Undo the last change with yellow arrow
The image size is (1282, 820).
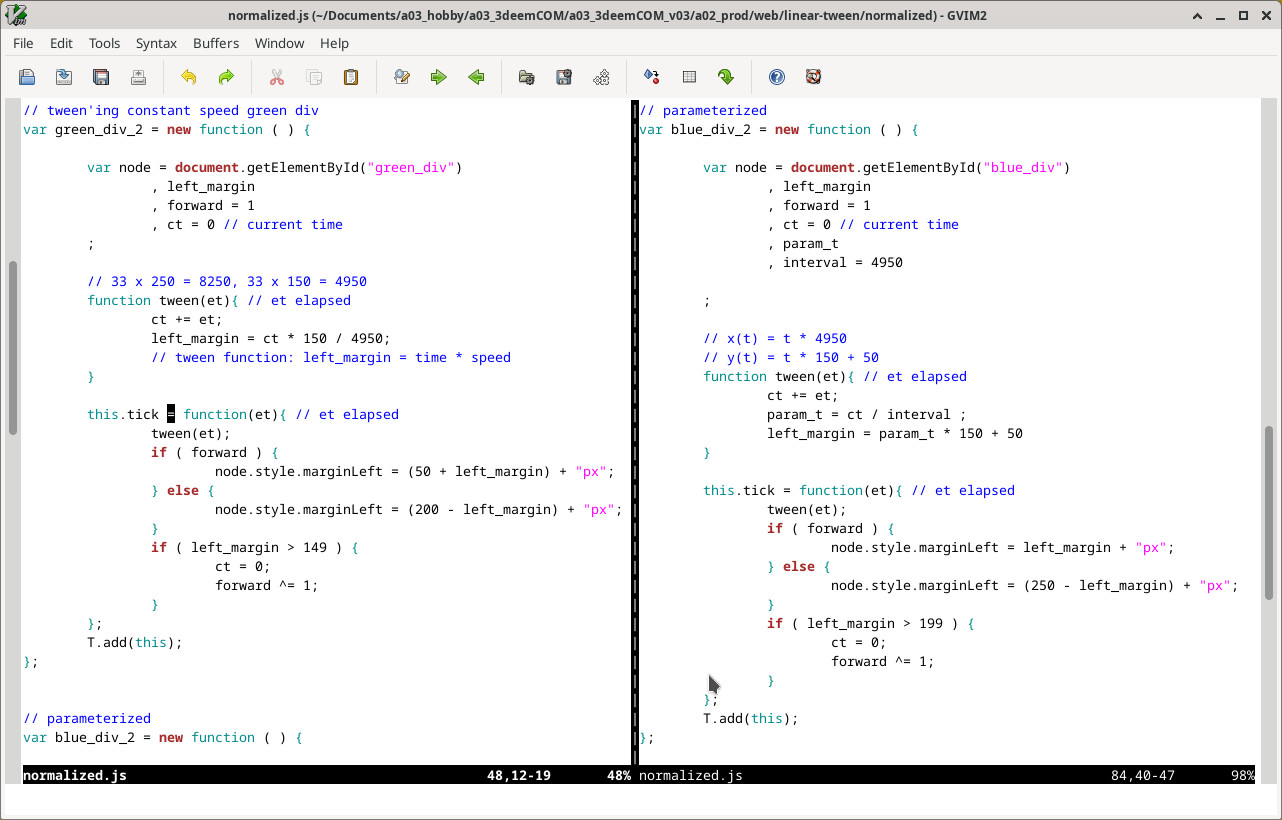[x=188, y=77]
